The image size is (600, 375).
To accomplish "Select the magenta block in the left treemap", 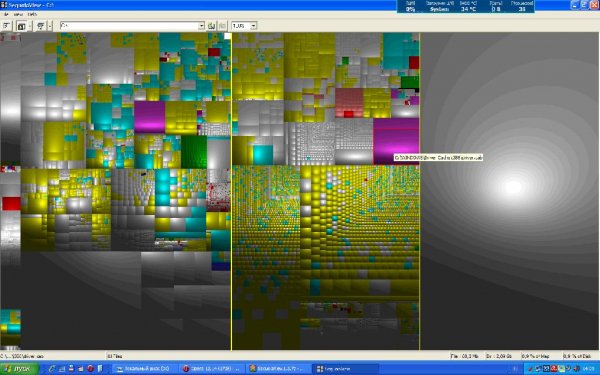I will 150,117.
